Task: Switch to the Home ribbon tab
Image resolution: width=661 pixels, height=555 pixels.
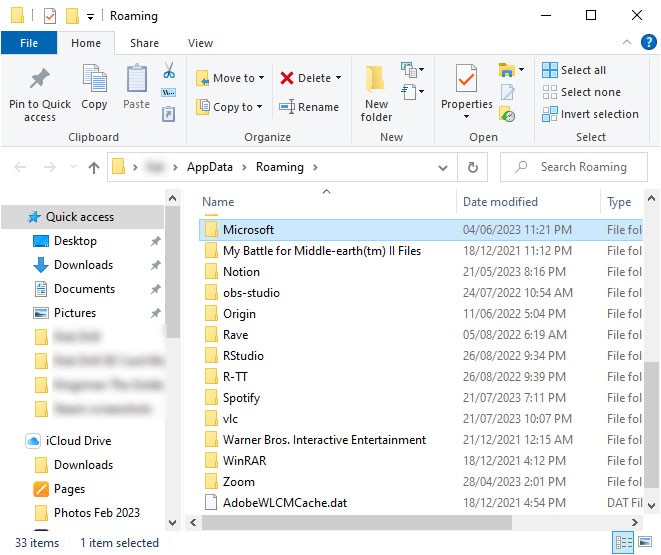Action: pos(86,43)
